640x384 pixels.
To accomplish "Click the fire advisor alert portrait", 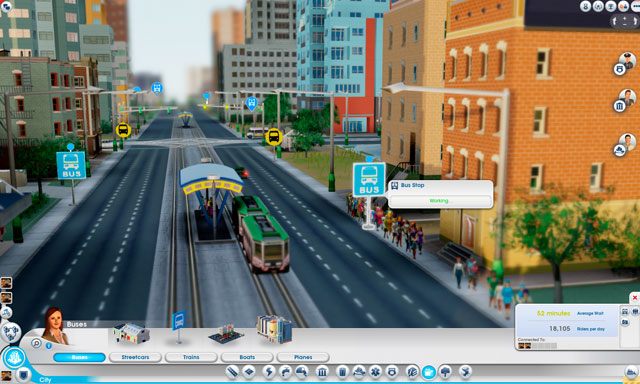I will 625,145.
